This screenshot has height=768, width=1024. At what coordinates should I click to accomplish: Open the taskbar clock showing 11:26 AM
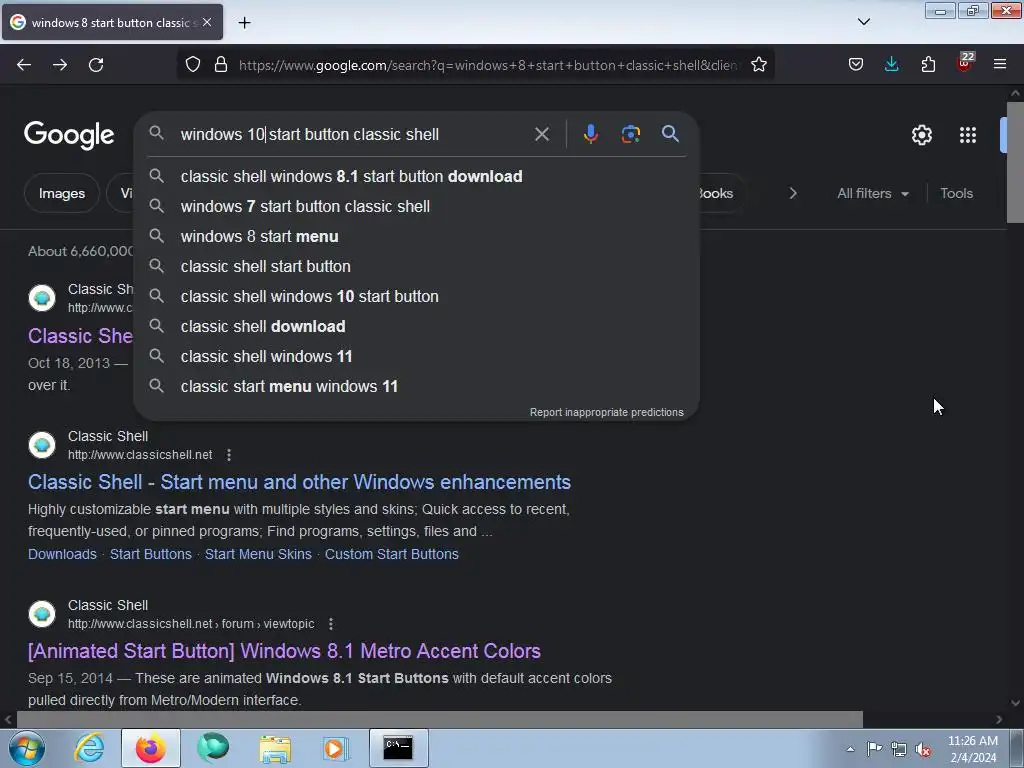[973, 749]
